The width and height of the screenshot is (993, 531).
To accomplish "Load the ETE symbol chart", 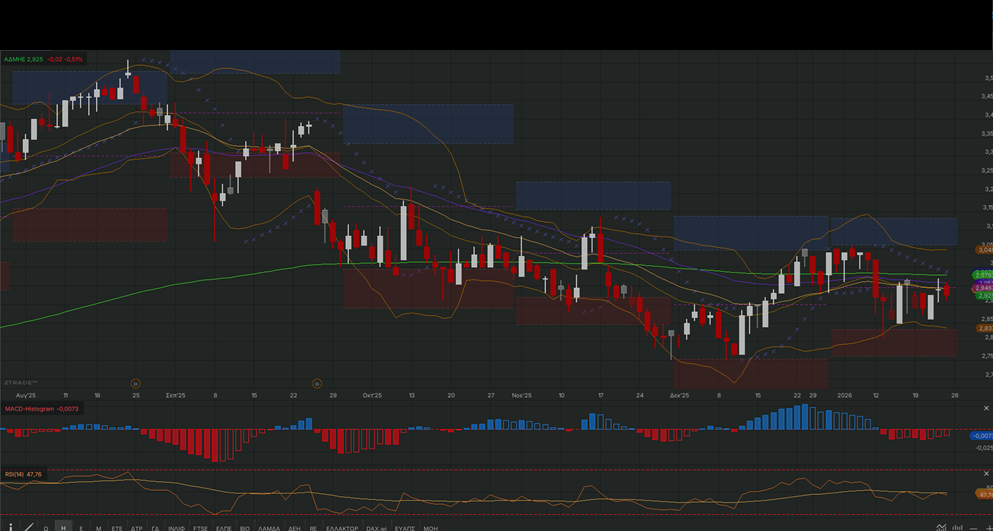I will pos(117,528).
